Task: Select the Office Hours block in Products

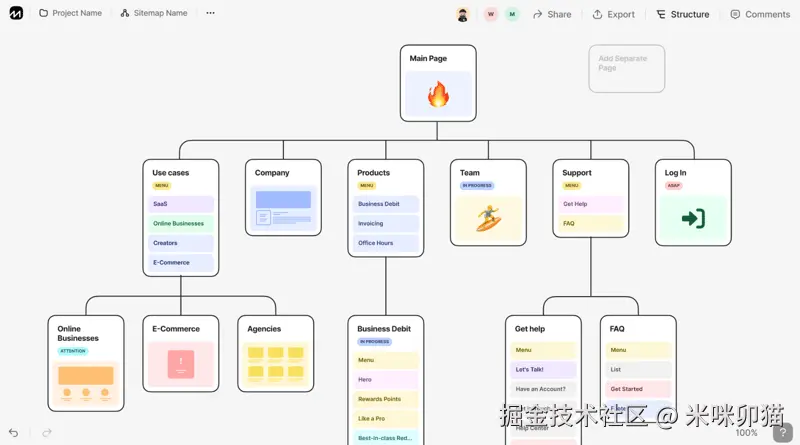Action: coord(386,243)
